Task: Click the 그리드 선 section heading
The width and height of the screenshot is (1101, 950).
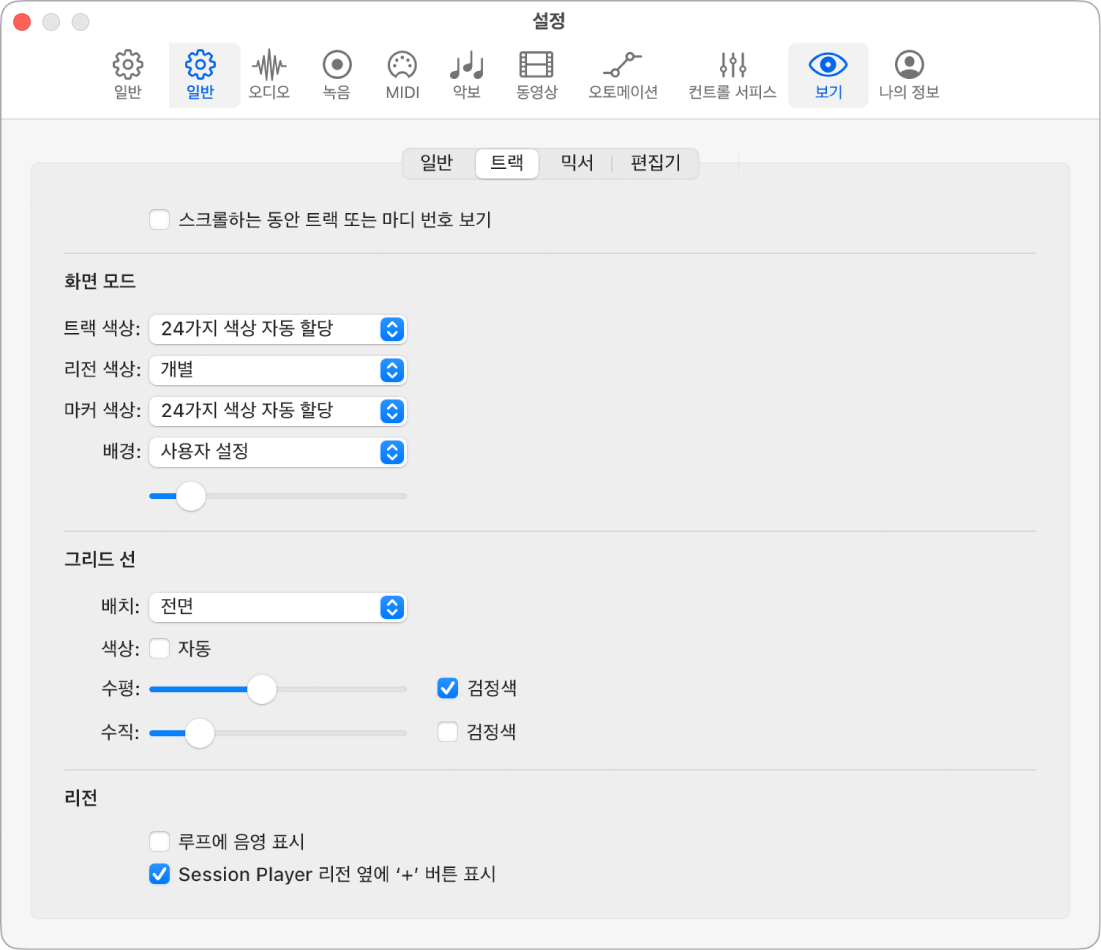Action: [100, 560]
